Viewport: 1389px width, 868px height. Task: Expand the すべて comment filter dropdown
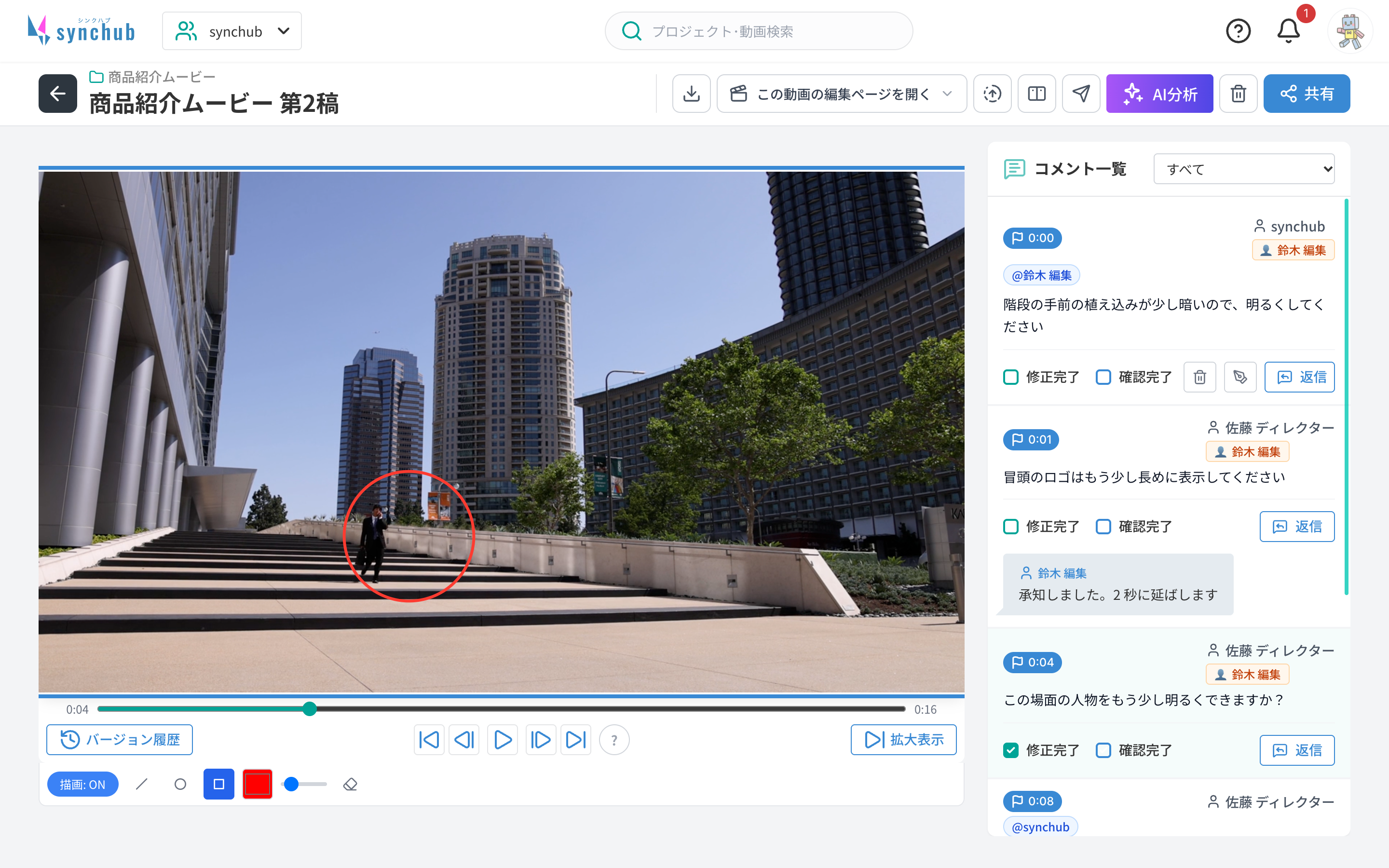1244,169
